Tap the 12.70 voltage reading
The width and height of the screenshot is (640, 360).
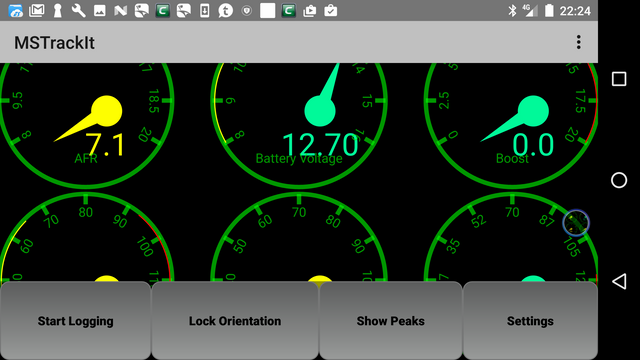click(x=321, y=145)
